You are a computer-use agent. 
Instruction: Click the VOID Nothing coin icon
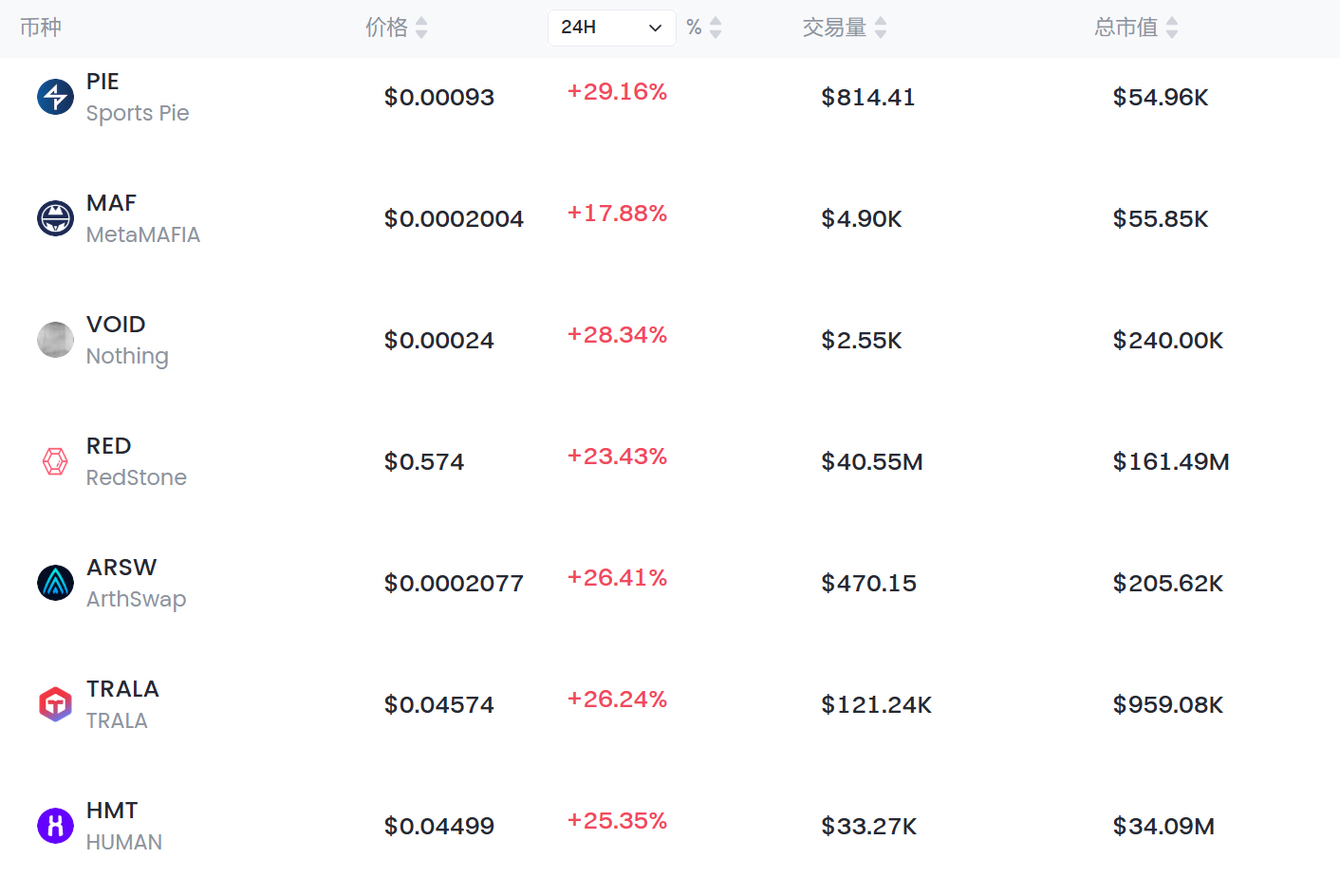pos(55,340)
